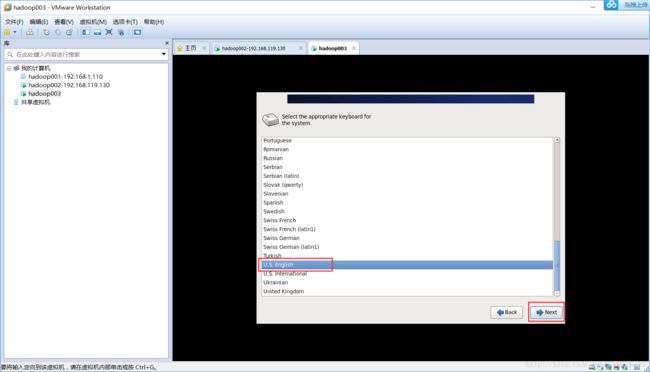
Task: Click the message log icon in status bar
Action: 637,367
